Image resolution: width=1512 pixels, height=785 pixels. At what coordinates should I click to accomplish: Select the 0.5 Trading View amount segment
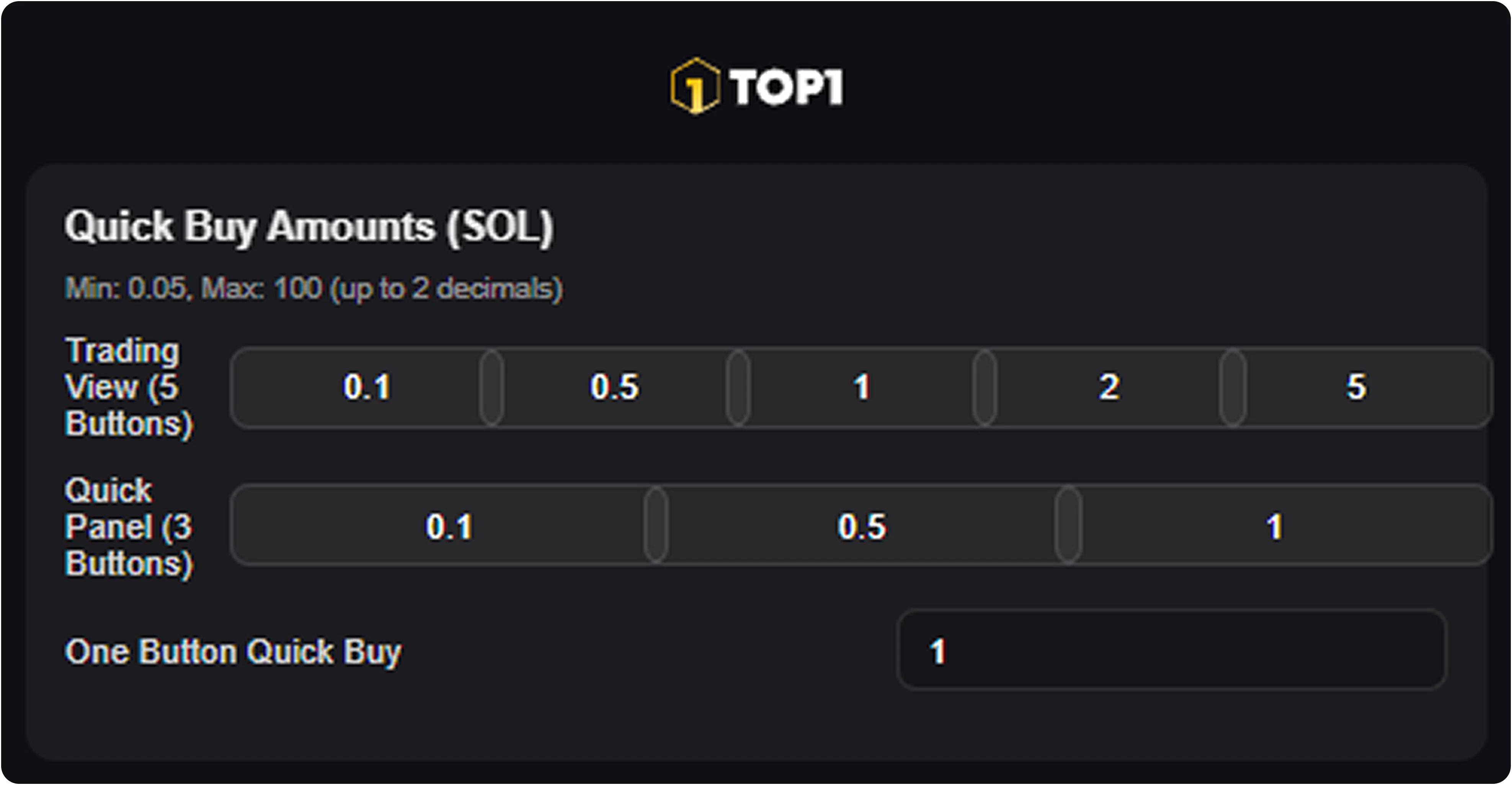[613, 387]
